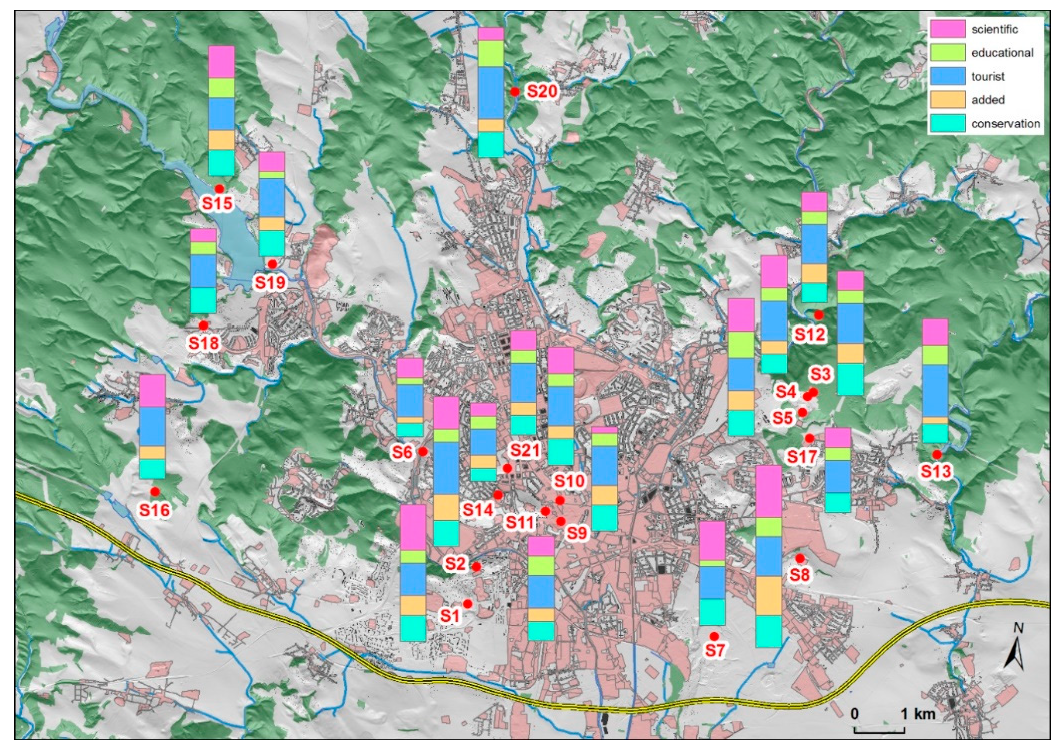
Task: Select the S8 red site marker
Action: [x=800, y=558]
